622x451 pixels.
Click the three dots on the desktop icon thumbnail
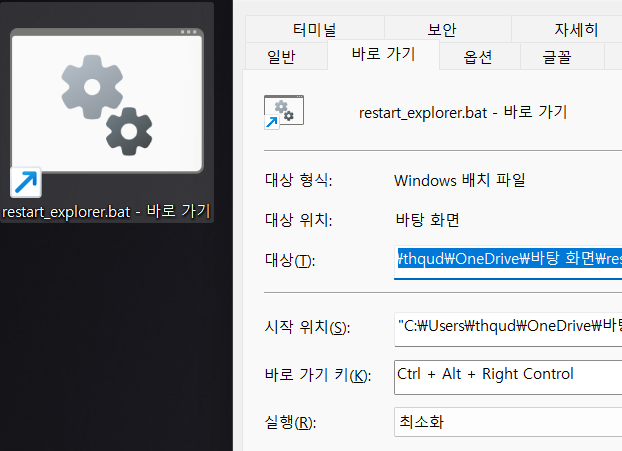coord(190,33)
